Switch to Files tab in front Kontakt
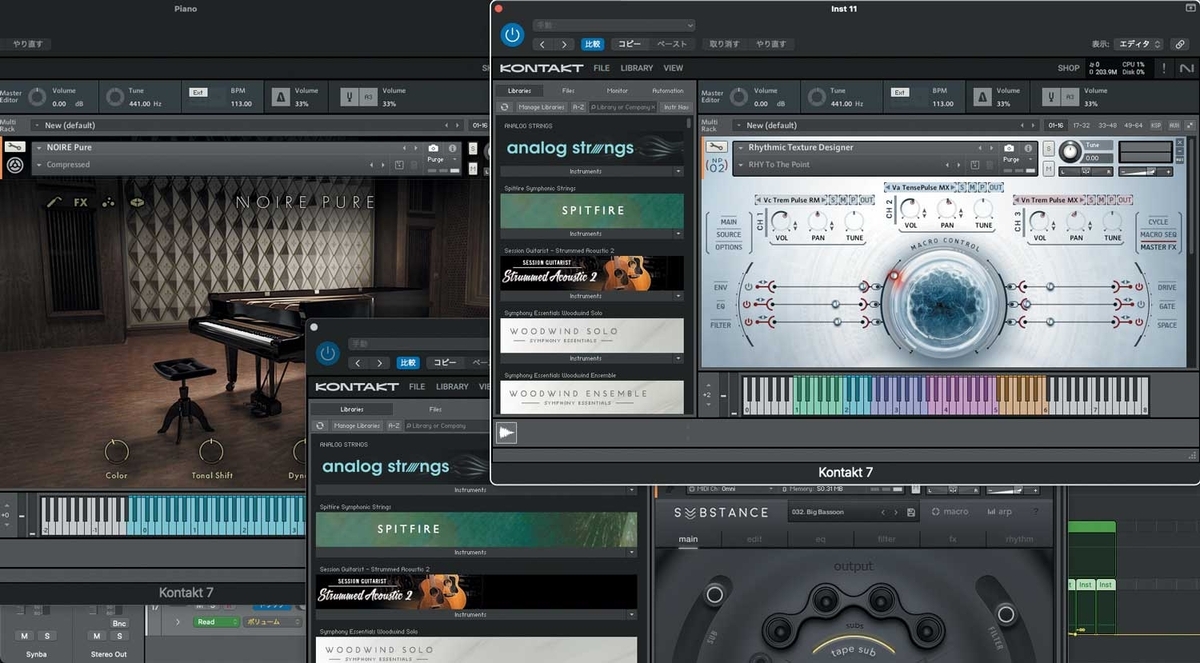 click(568, 90)
